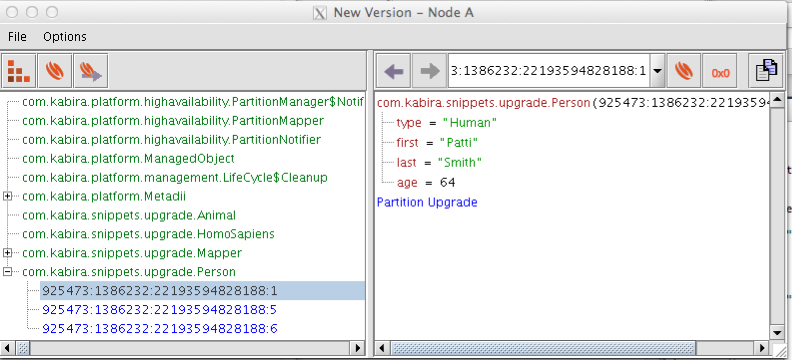The height and width of the screenshot is (360, 792).
Task: Select the PartitionMapper tree entry
Action: pos(173,121)
